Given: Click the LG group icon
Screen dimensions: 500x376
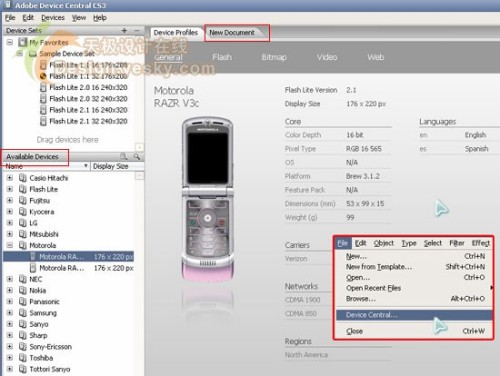Looking at the screenshot, I should tap(23, 223).
